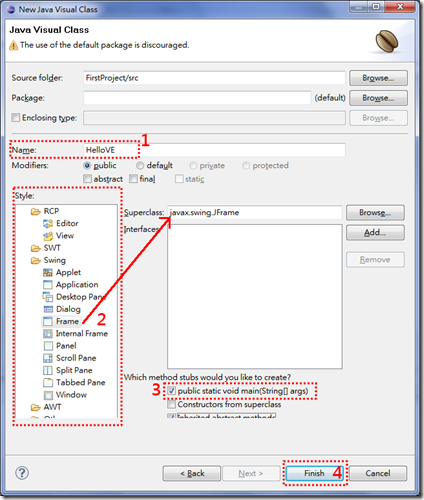Screen dimensions: 424x500
Task: Click the AWT folder icon
Action: [35, 407]
